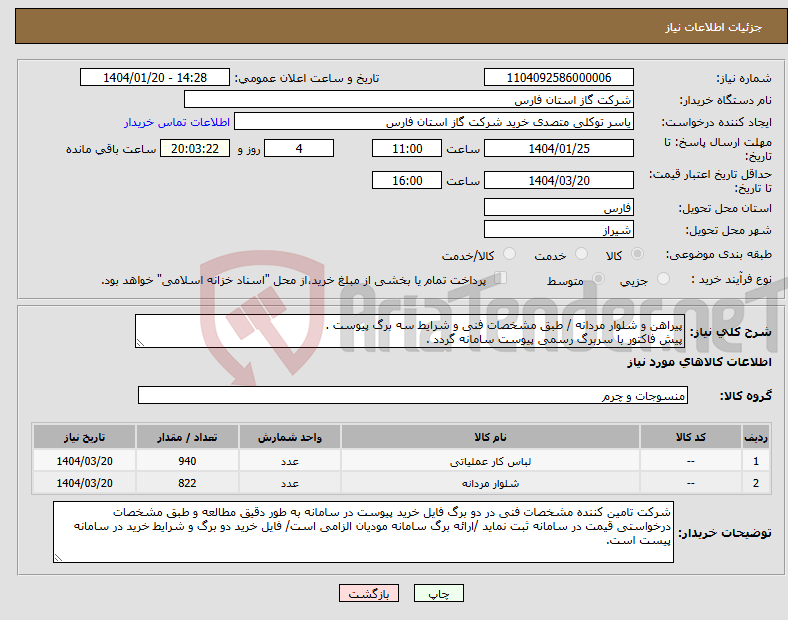Select the متوسط purchase type radio
Screen dimensions: 788x620
tap(598, 278)
